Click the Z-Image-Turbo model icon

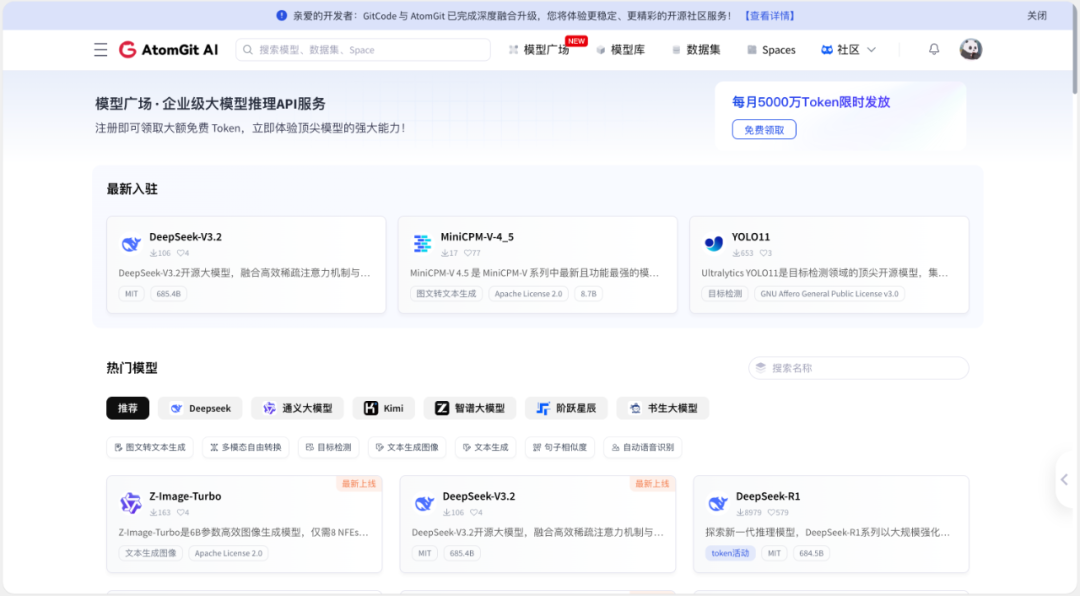coord(131,503)
